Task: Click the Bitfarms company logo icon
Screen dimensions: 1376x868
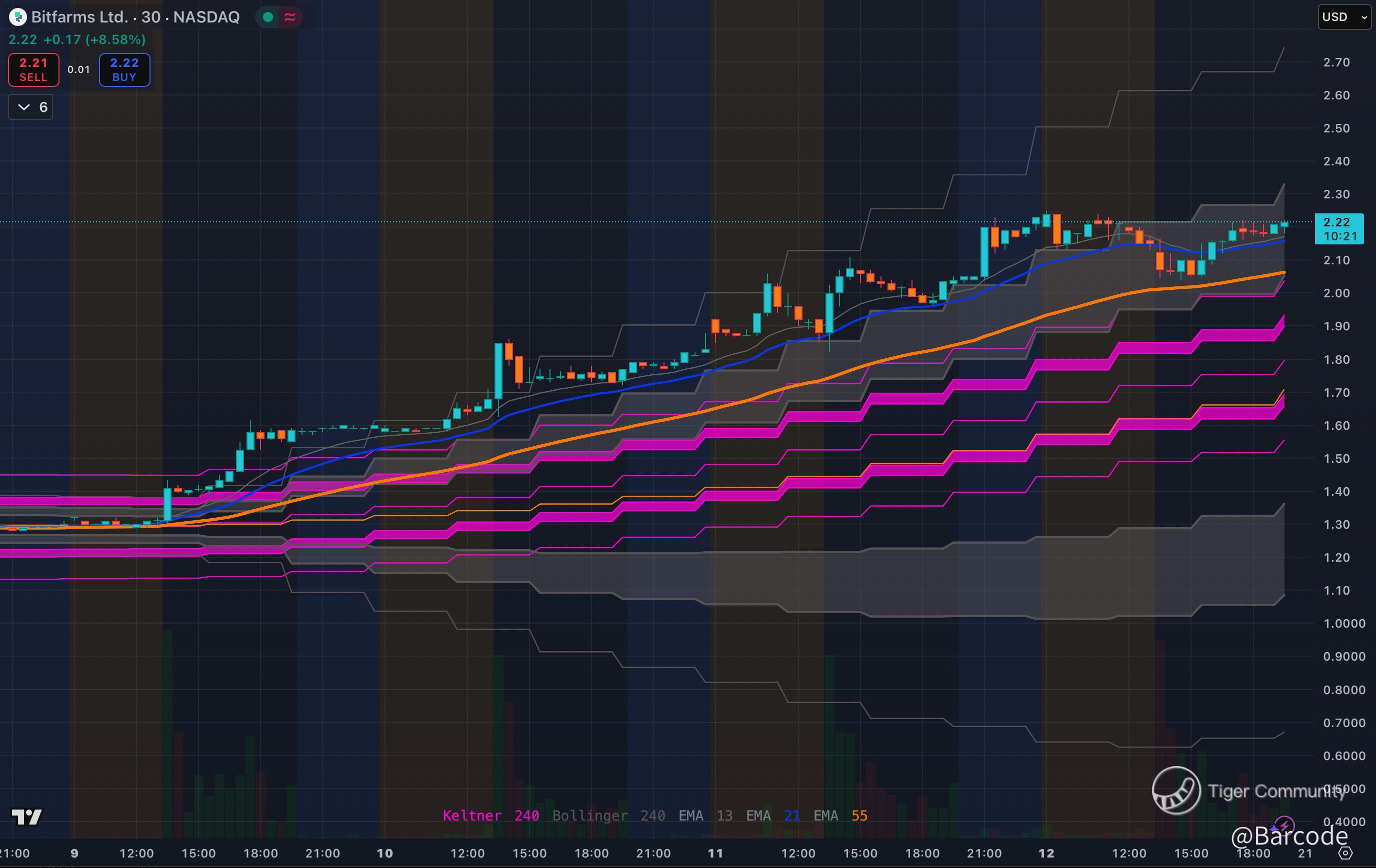Action: [17, 17]
